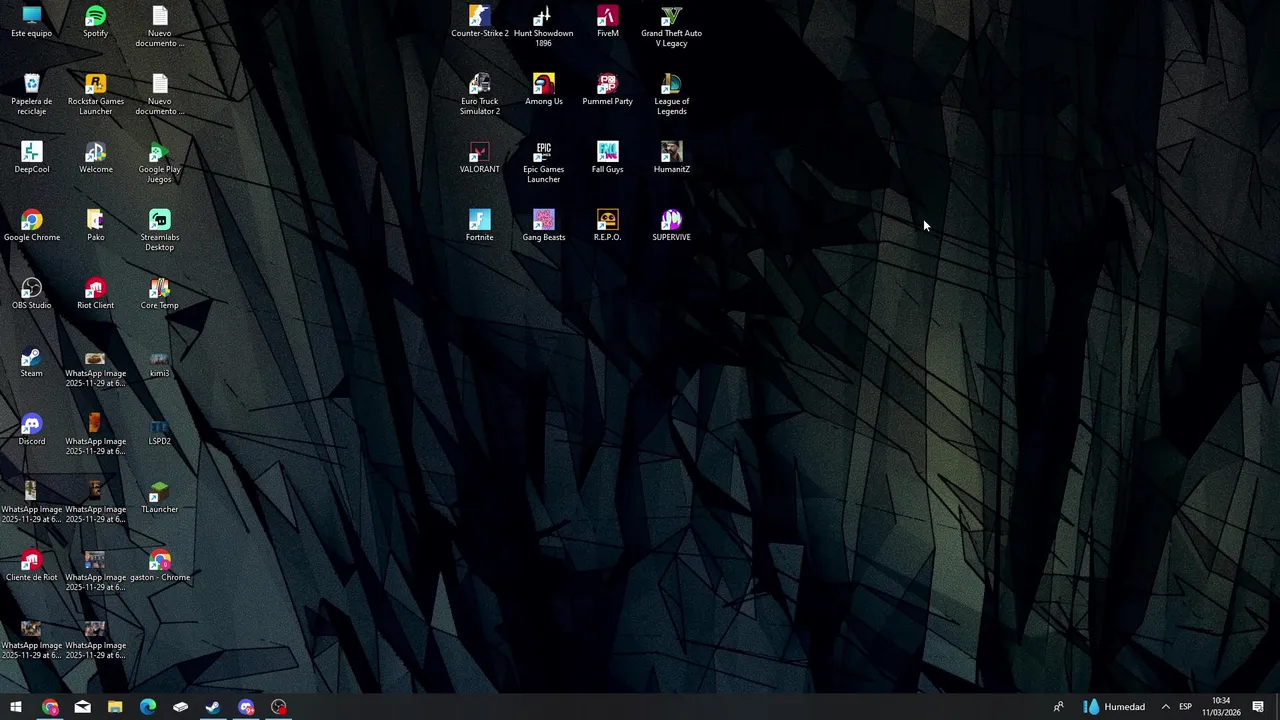
Task: Select the Streamlabs Desktop shortcut
Action: tap(160, 231)
